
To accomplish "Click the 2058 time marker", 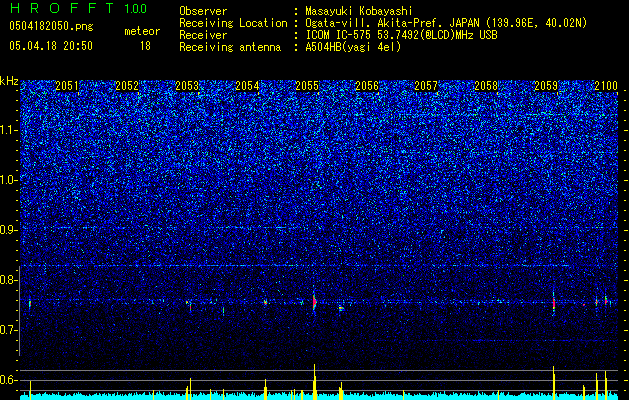I will (x=486, y=86).
